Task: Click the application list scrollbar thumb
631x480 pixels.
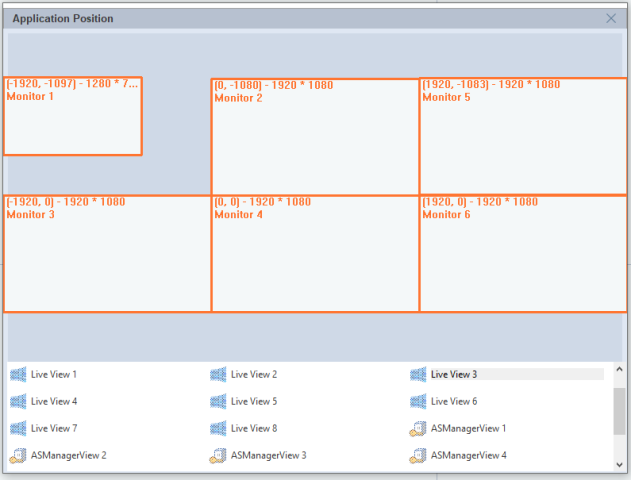Action: point(619,411)
